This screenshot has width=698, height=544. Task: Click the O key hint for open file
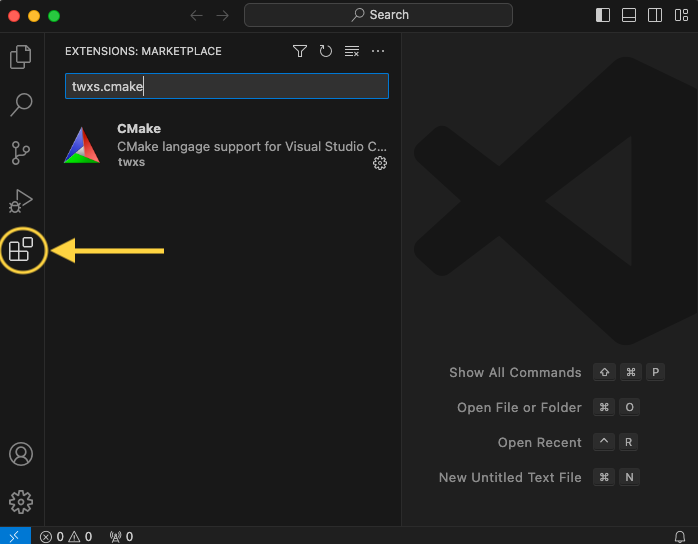pyautogui.click(x=629, y=407)
